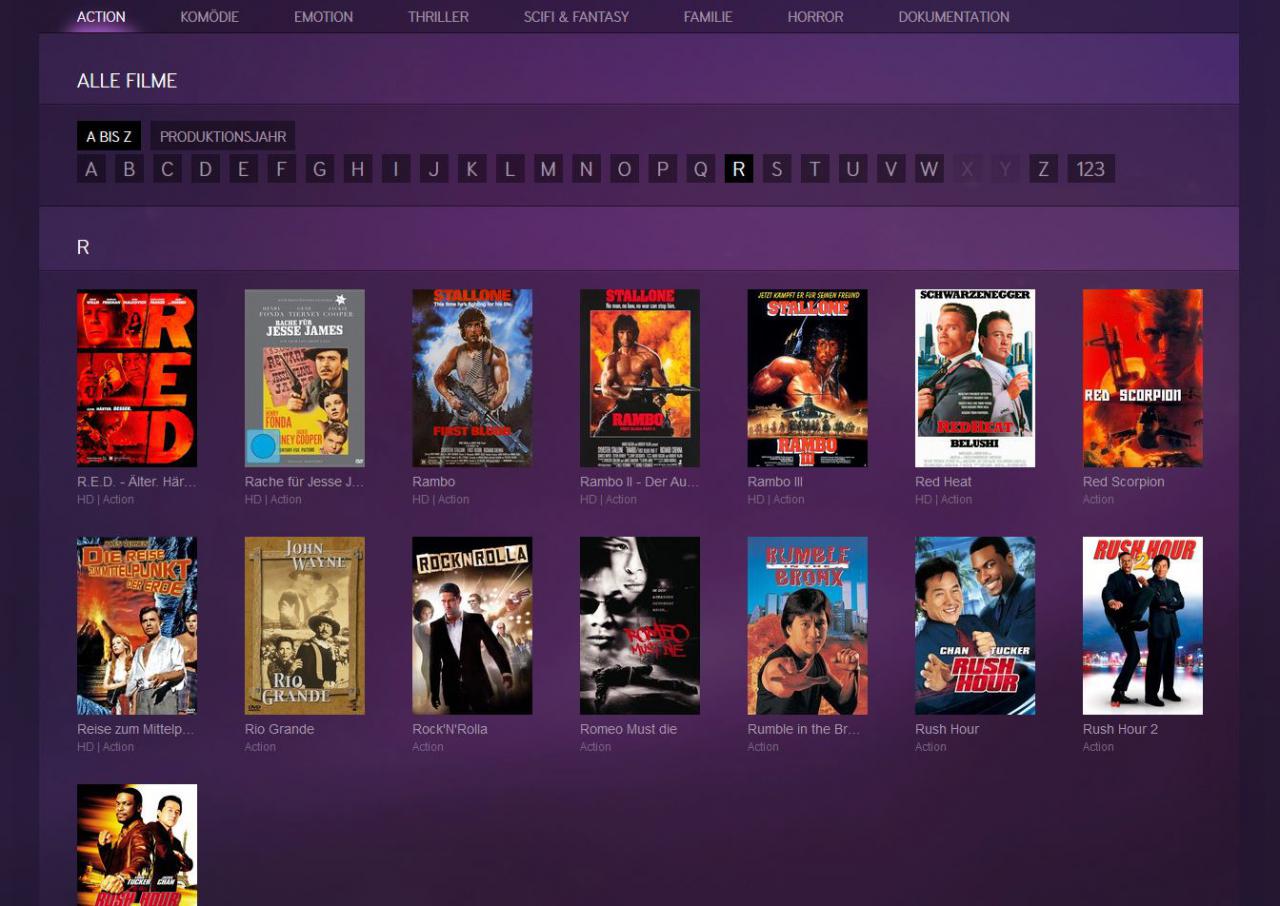Go to the SciFi & Fantasy tab
Viewport: 1280px width, 906px height.
576,17
